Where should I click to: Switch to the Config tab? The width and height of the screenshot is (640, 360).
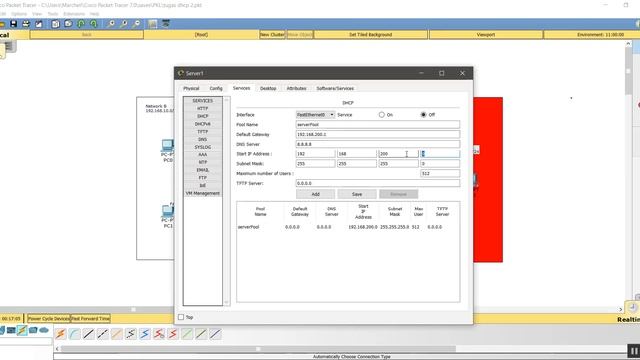point(216,88)
